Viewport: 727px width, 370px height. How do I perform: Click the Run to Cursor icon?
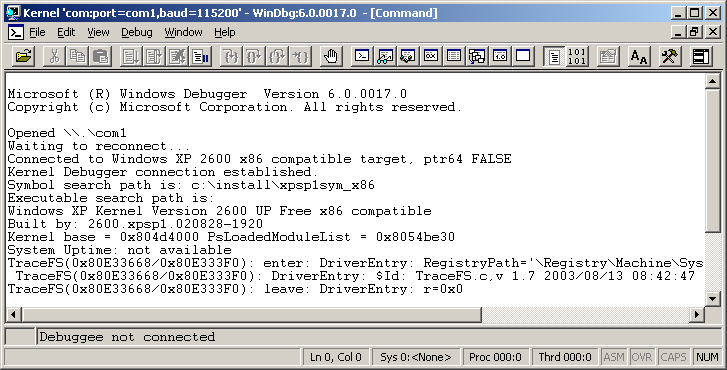pos(300,56)
